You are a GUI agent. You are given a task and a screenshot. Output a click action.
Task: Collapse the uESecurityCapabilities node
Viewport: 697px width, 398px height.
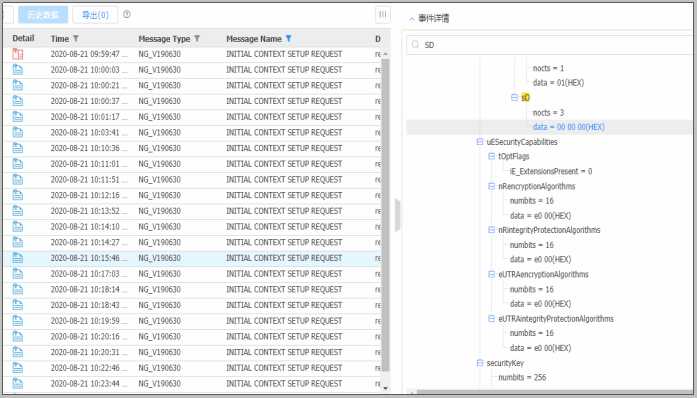(x=480, y=141)
